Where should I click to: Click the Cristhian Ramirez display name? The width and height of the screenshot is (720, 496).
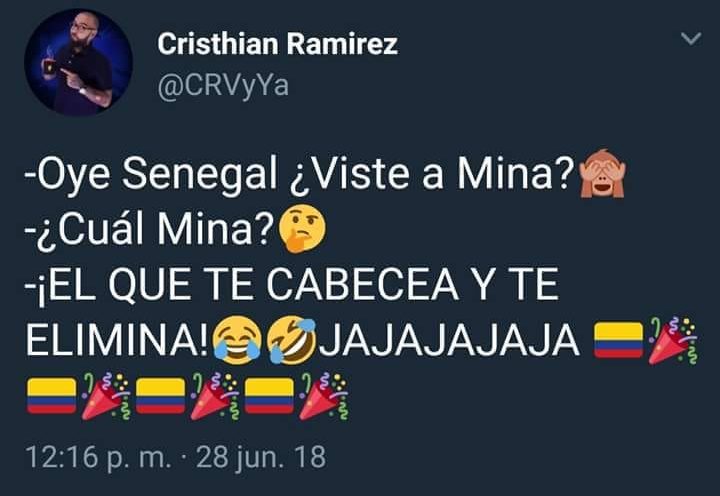pos(277,44)
